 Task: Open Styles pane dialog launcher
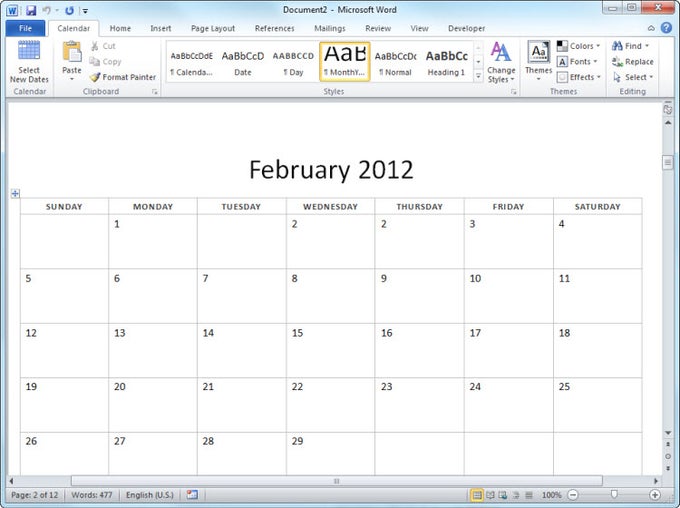[x=513, y=92]
